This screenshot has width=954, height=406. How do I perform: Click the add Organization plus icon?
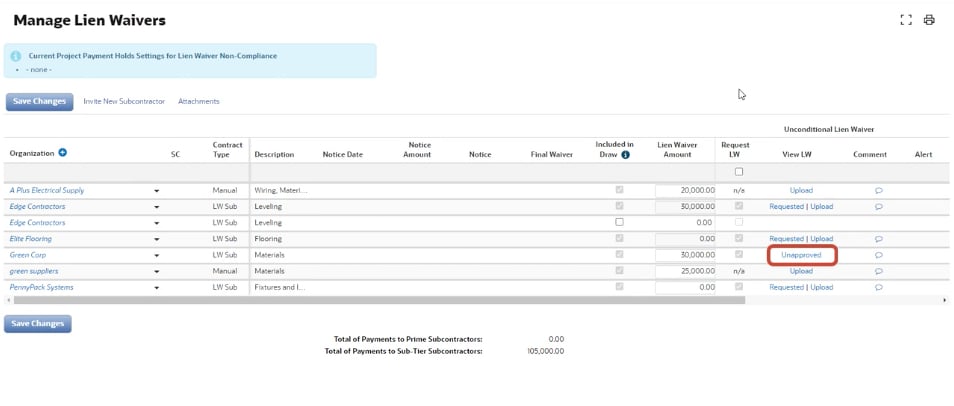63,153
